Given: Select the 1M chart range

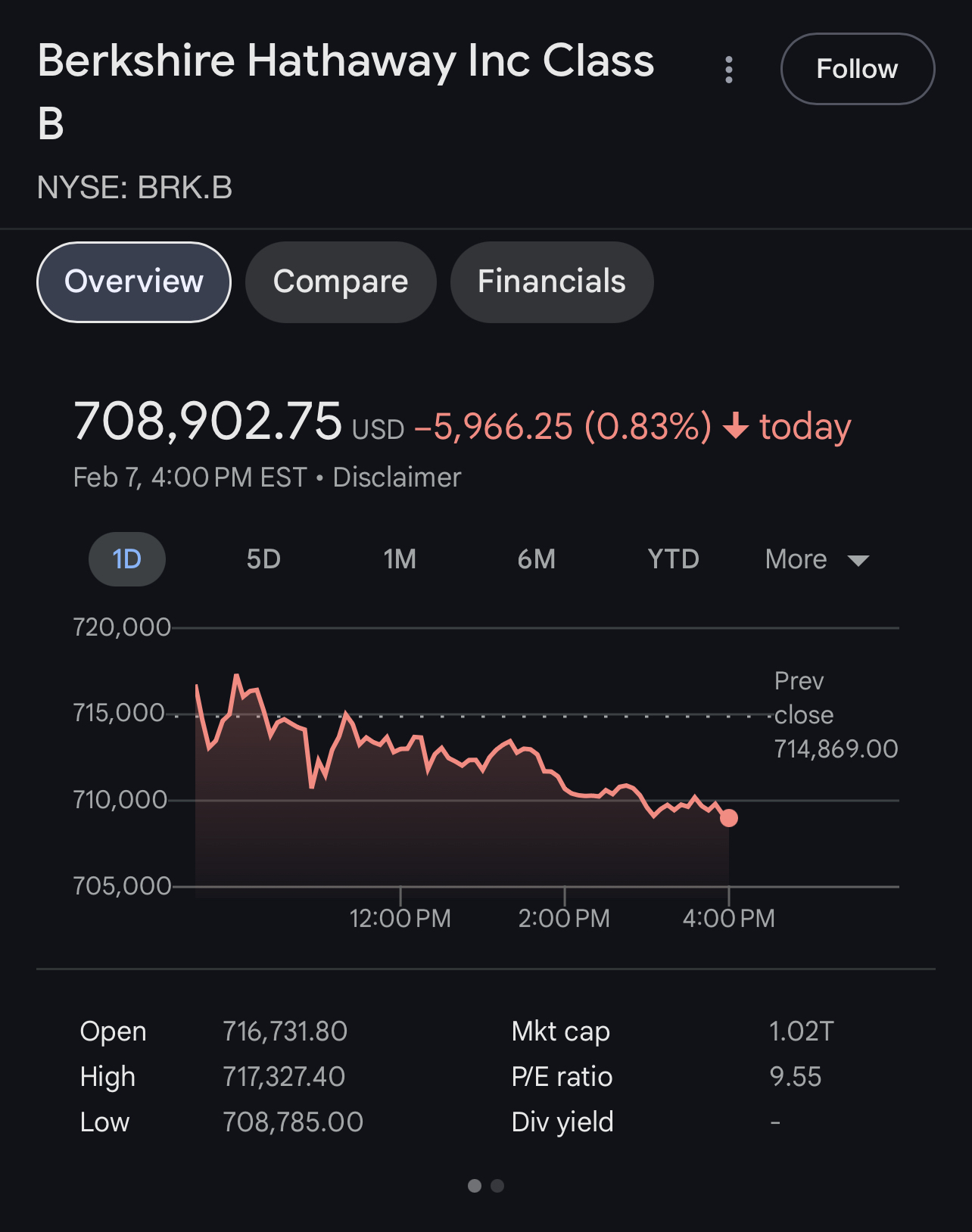Looking at the screenshot, I should pyautogui.click(x=400, y=559).
